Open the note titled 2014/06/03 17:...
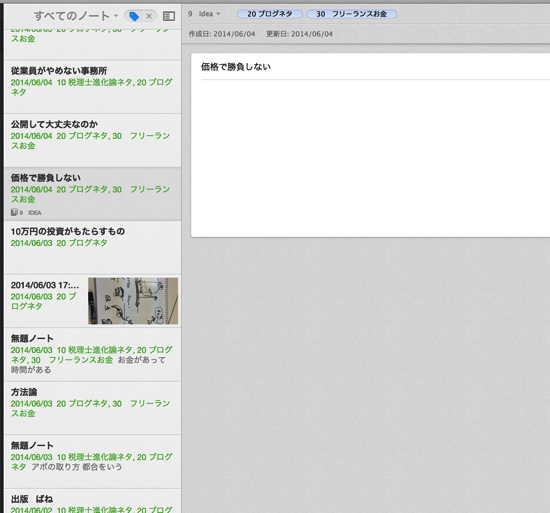The image size is (550, 513). 93,301
